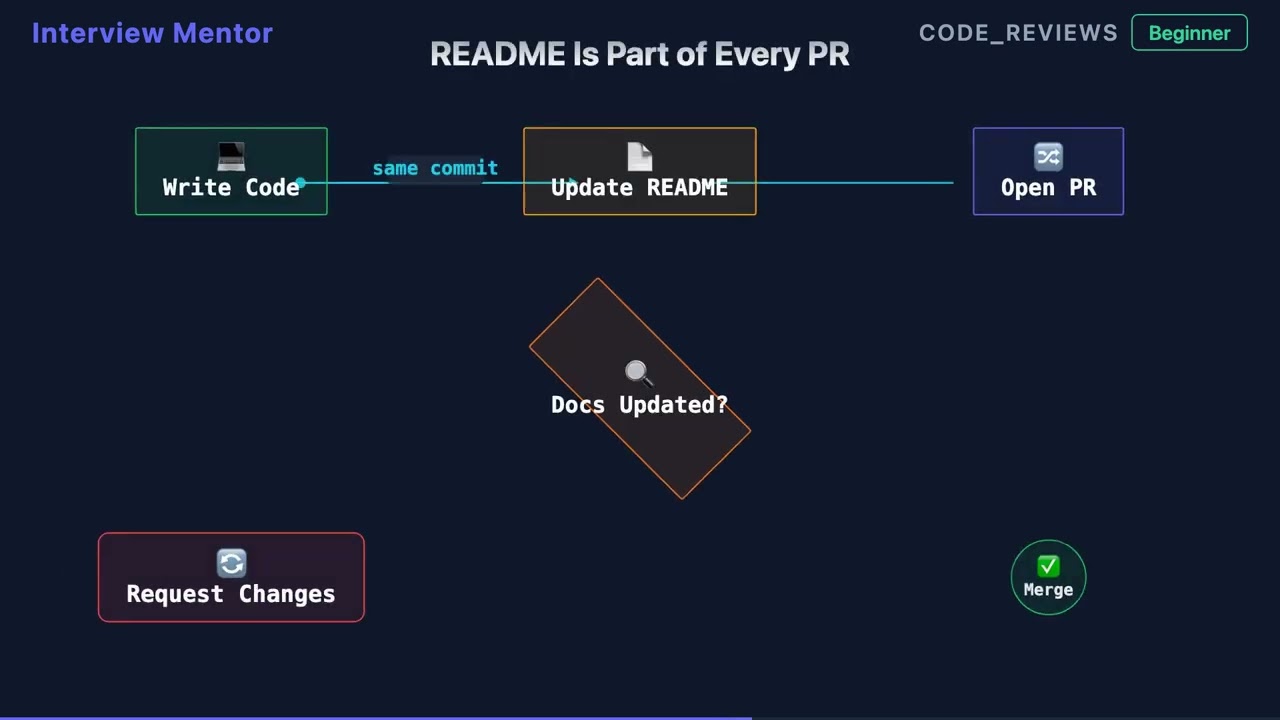Viewport: 1280px width, 720px height.
Task: Click the 'Docs Updated?' decision text
Action: [640, 405]
